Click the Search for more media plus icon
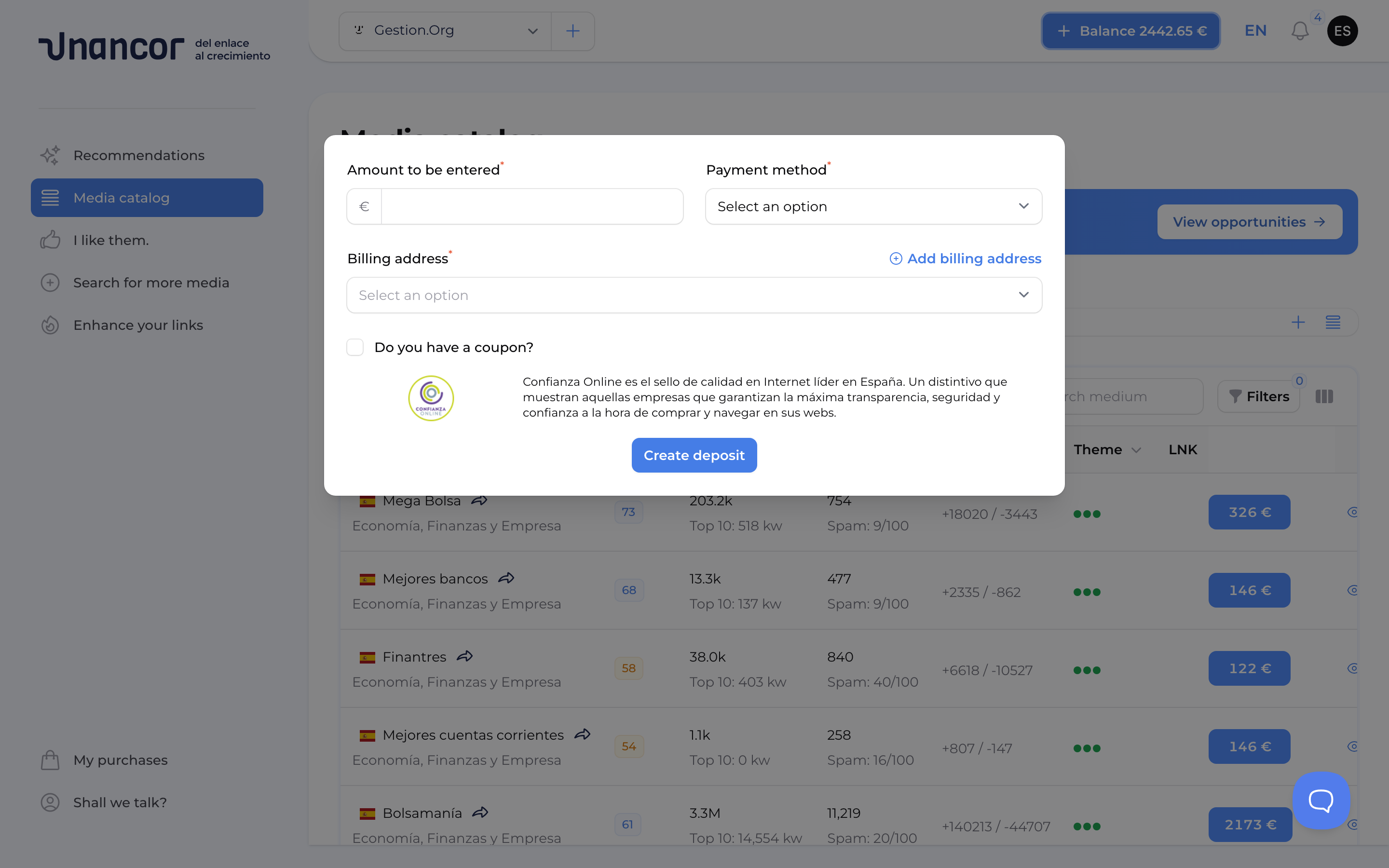The height and width of the screenshot is (868, 1389). tap(50, 283)
